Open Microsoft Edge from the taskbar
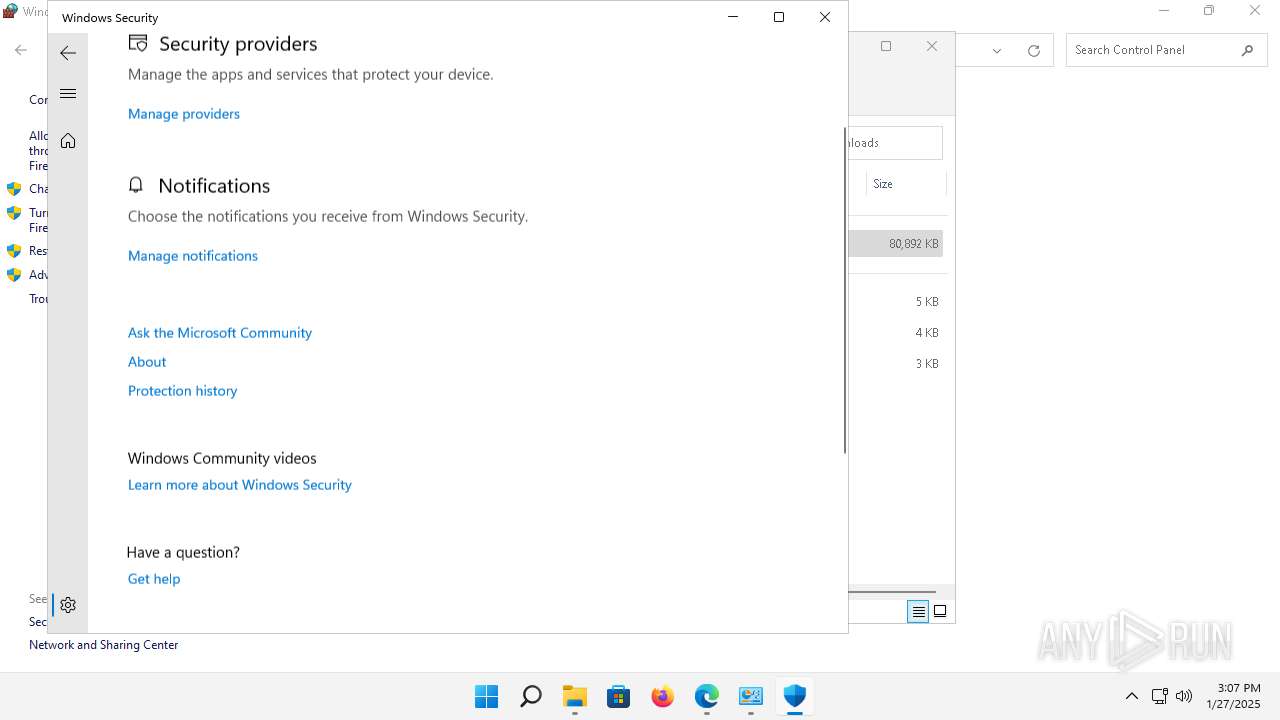The height and width of the screenshot is (720, 1280). pos(707,696)
